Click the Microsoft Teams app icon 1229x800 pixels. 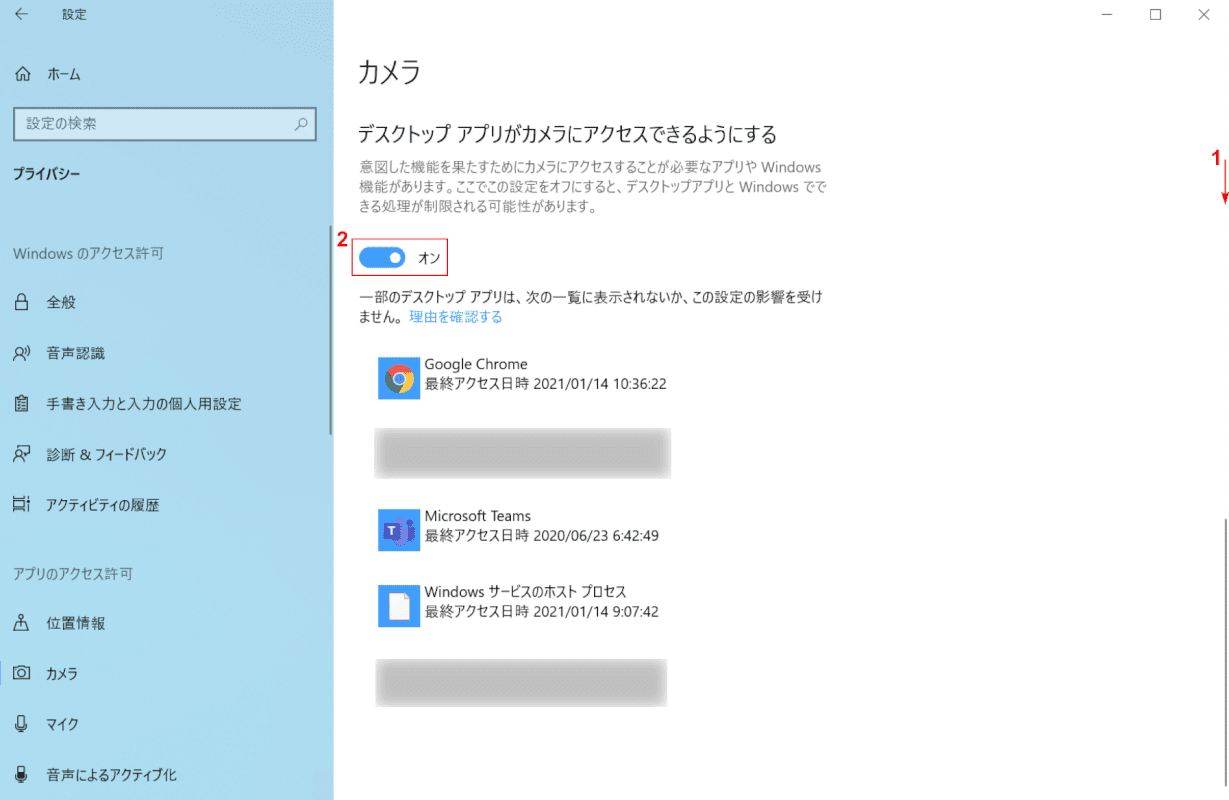pos(399,530)
